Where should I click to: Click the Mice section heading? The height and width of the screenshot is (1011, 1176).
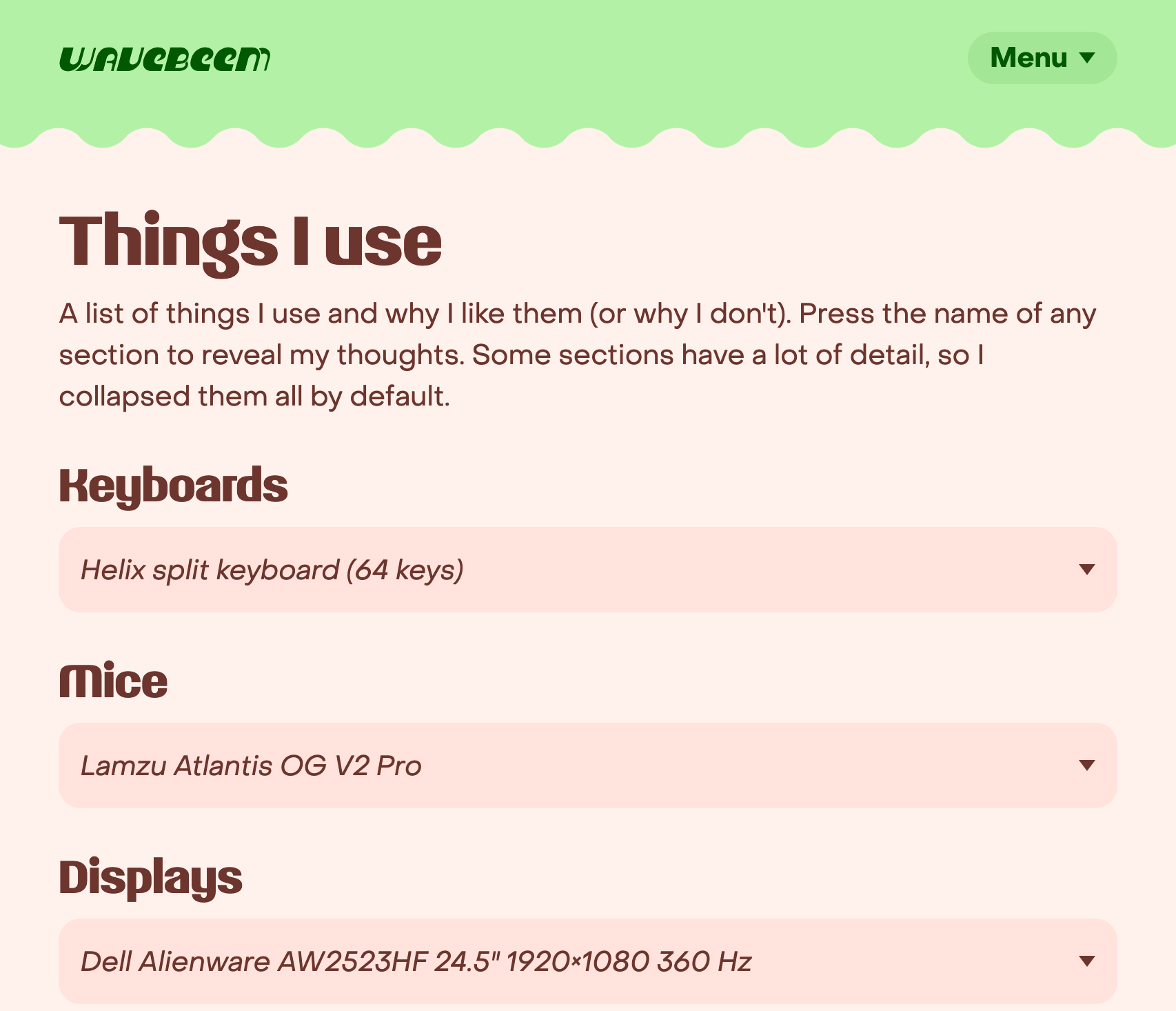coord(113,681)
